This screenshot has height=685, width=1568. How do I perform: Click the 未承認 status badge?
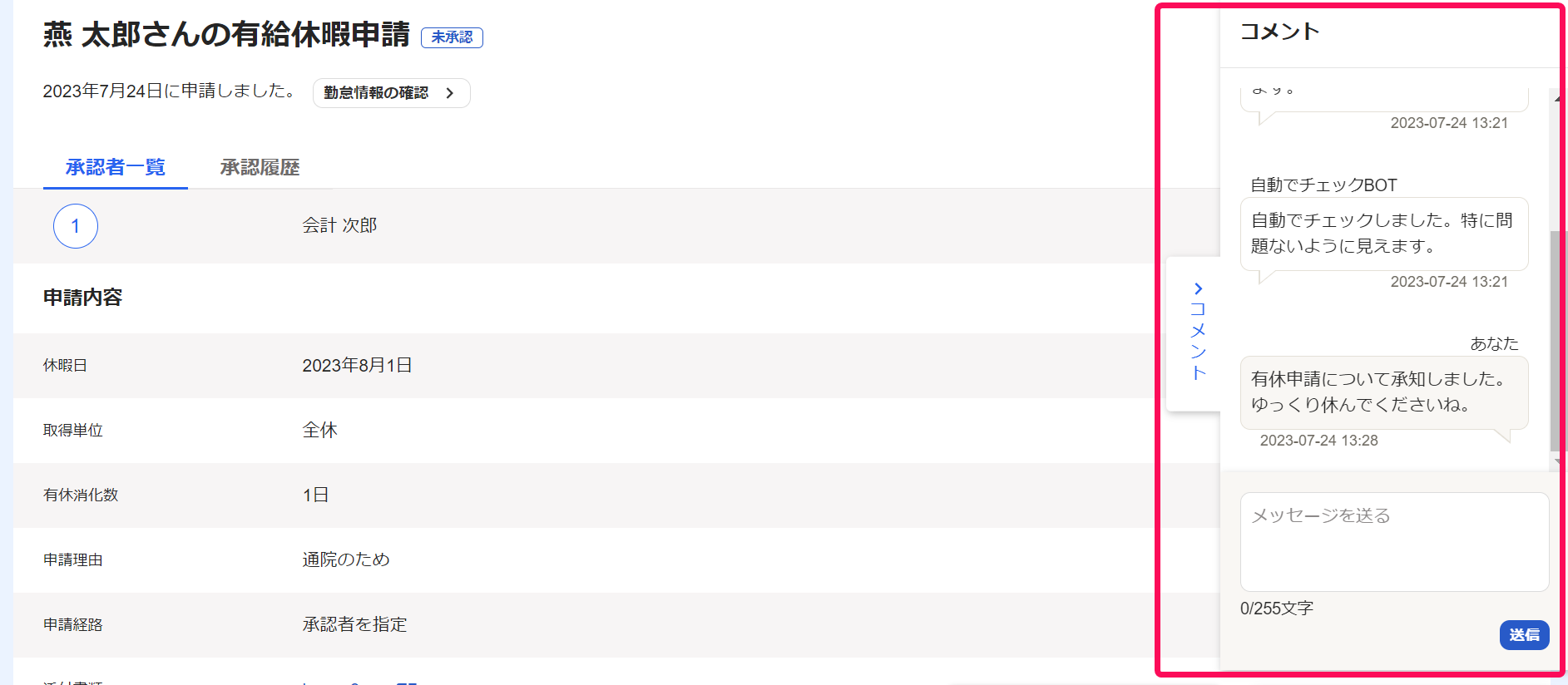point(452,37)
